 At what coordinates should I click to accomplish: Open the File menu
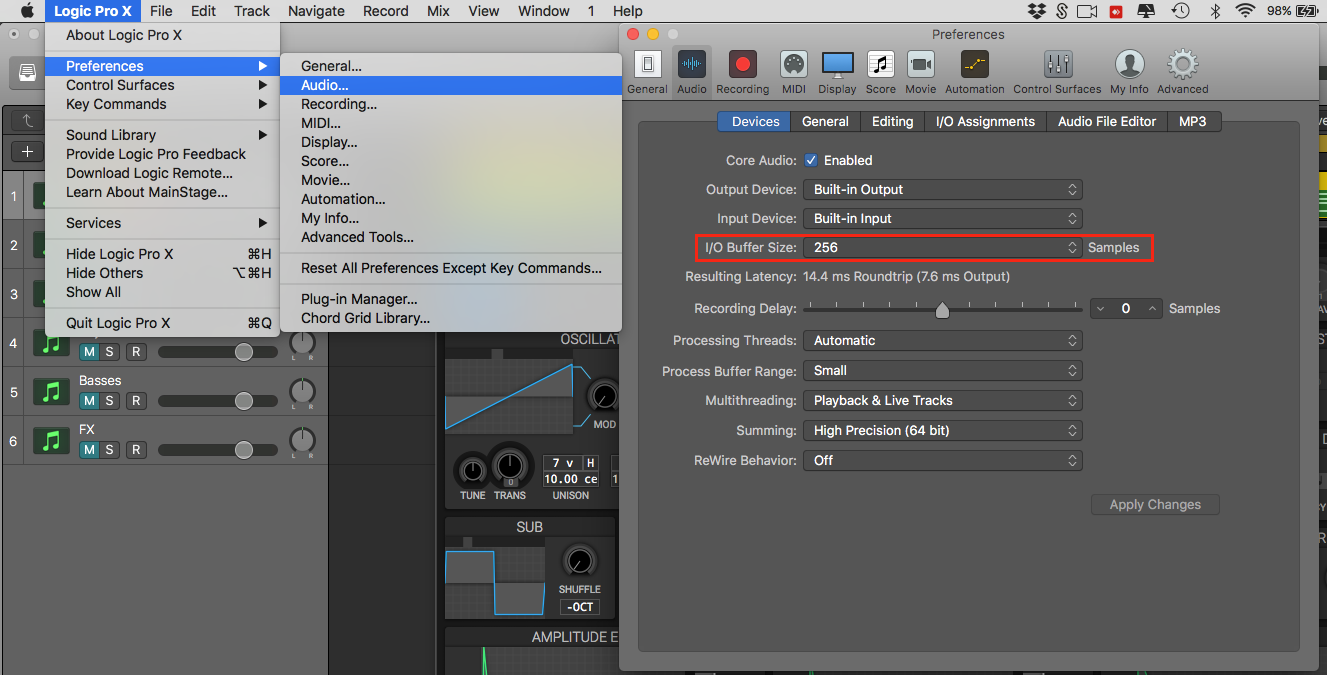[x=160, y=11]
